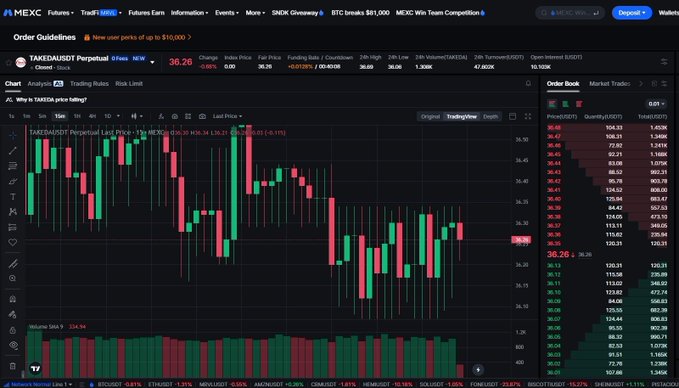
Task: Toggle stay in drawing mode
Action: 13,314
